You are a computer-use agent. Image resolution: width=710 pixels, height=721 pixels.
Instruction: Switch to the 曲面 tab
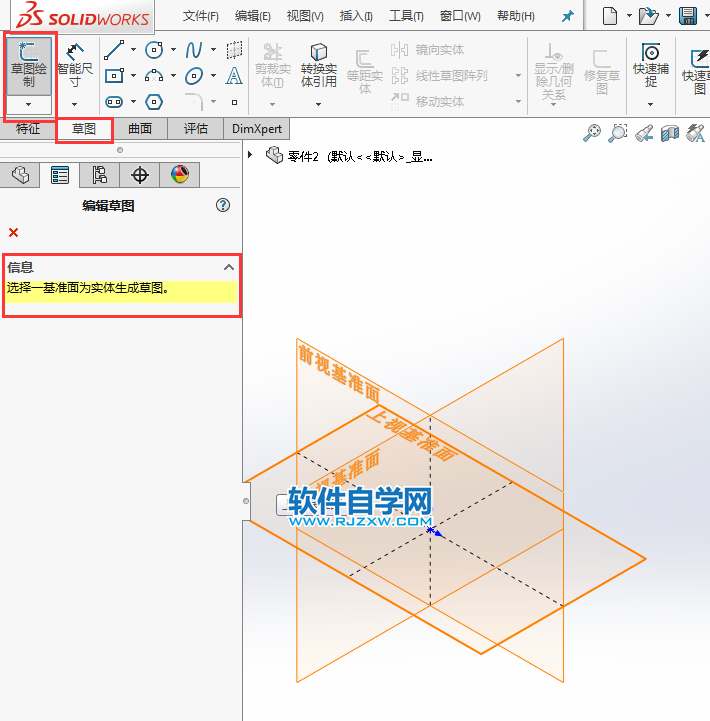[140, 129]
